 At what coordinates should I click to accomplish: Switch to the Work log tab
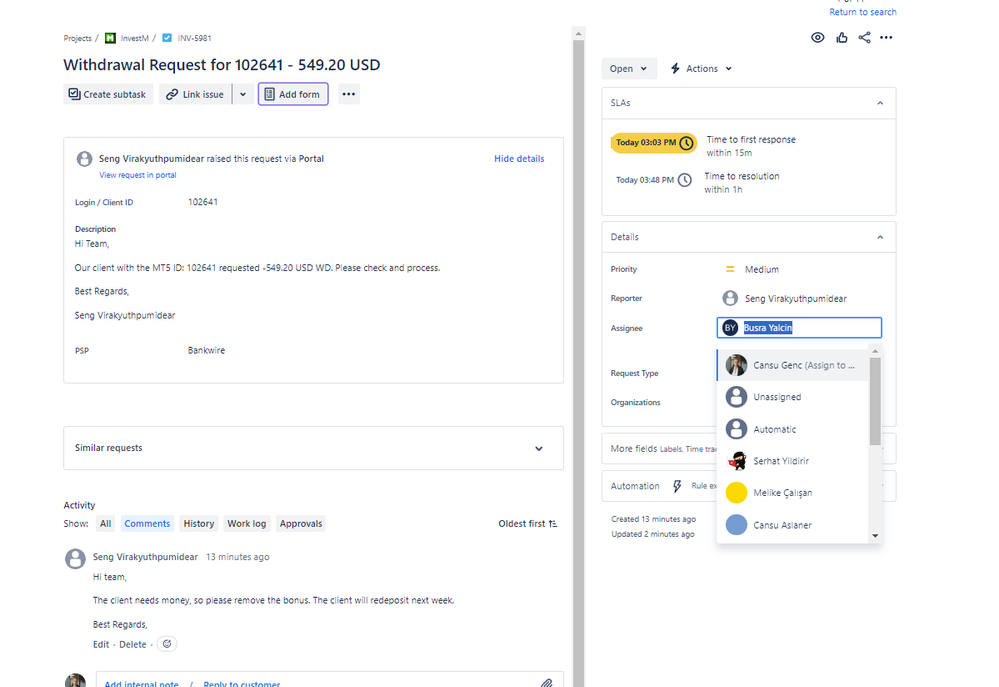(247, 524)
